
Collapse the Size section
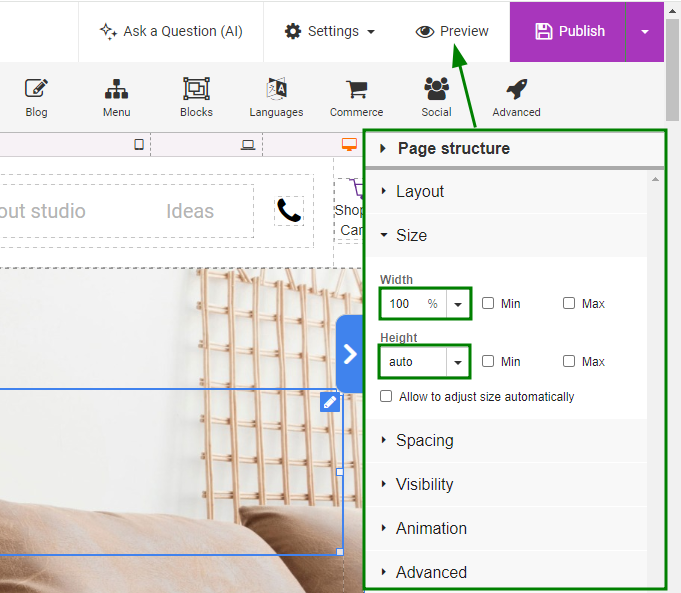click(x=506, y=235)
